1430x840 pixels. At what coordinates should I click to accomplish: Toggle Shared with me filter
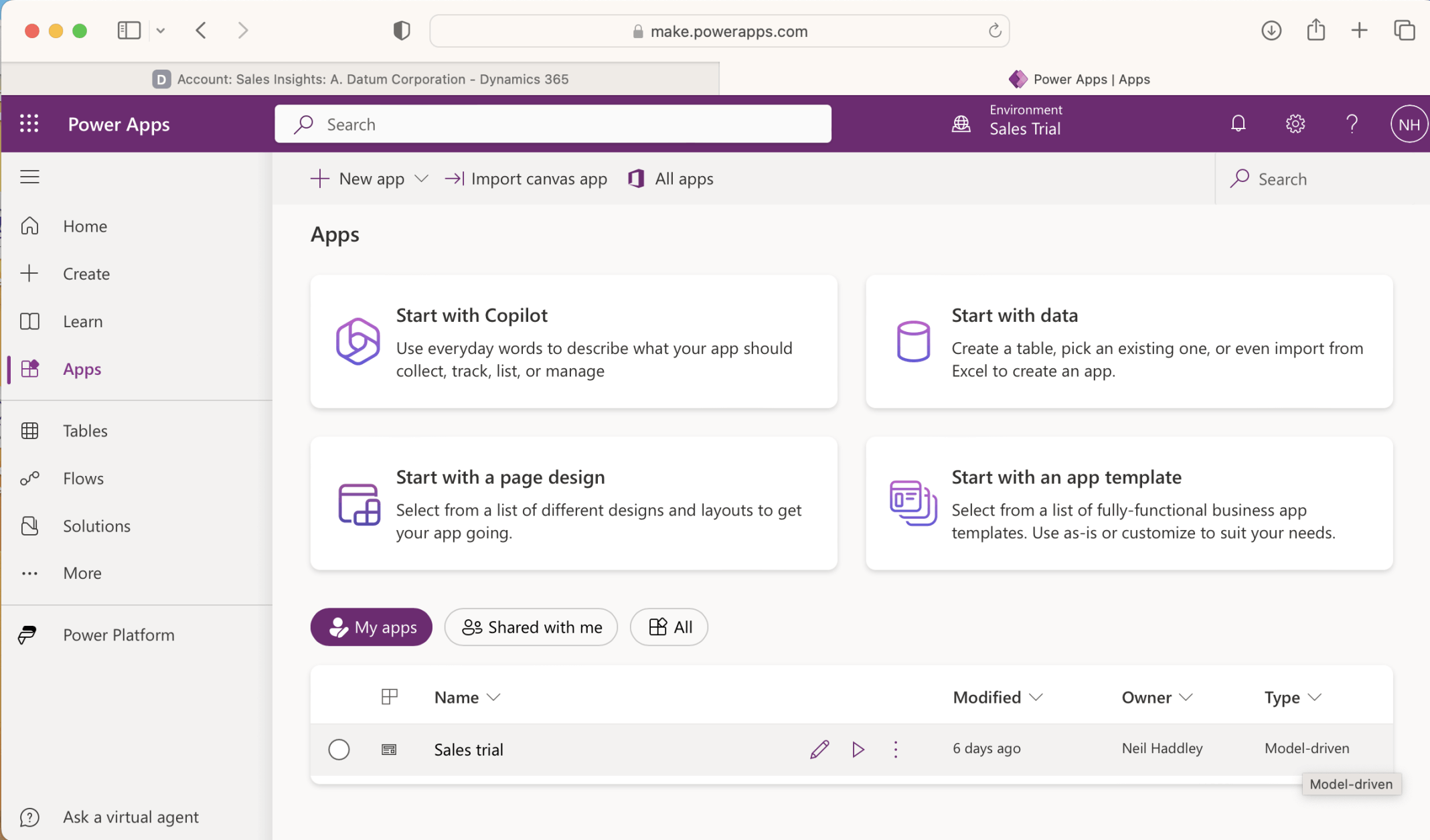coord(531,627)
